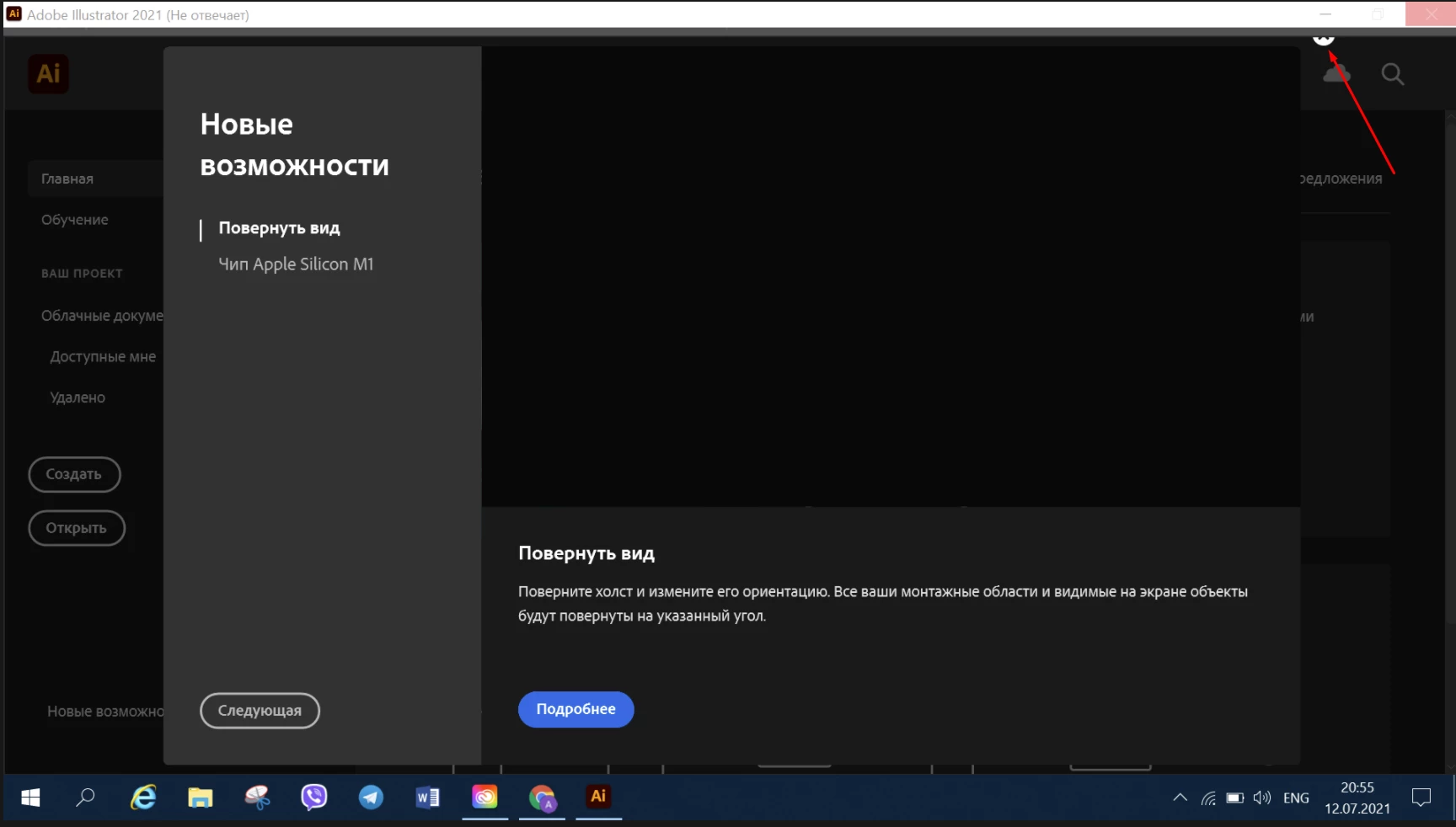Click the "Следующая" button
1456x827 pixels.
pos(260,711)
